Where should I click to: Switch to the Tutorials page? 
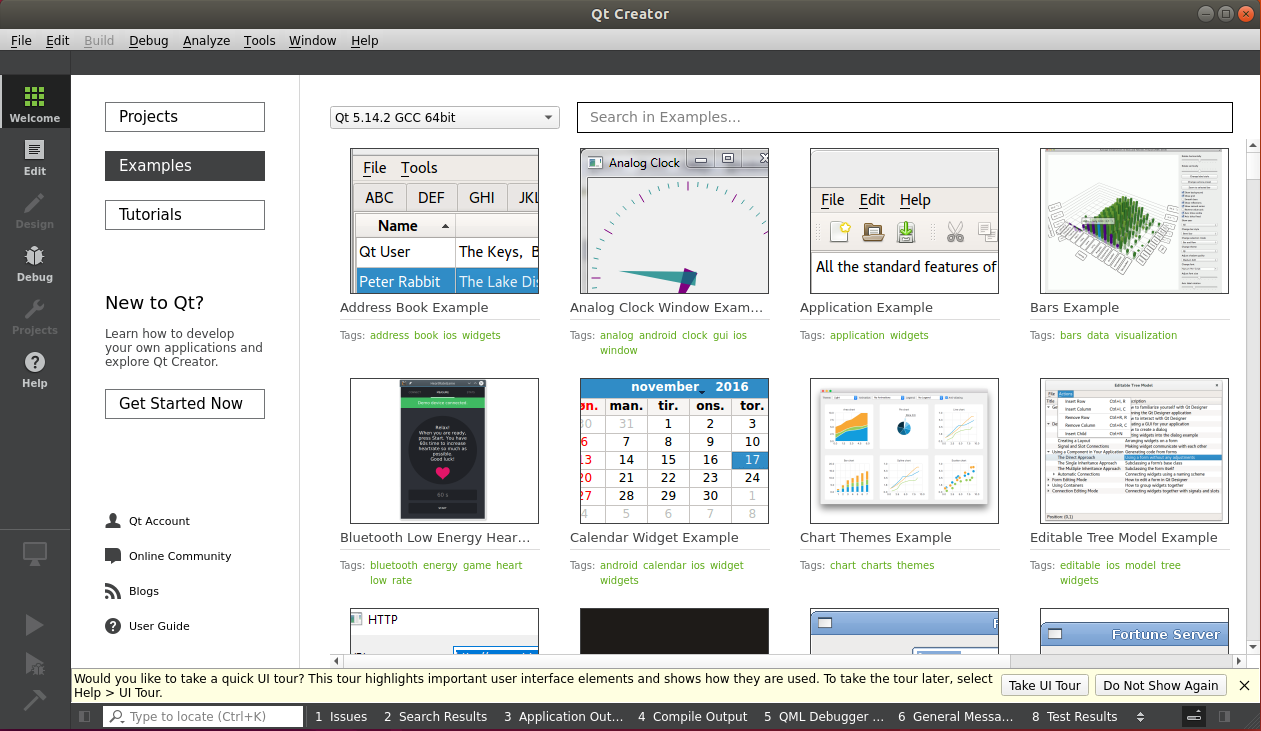pyautogui.click(x=185, y=215)
